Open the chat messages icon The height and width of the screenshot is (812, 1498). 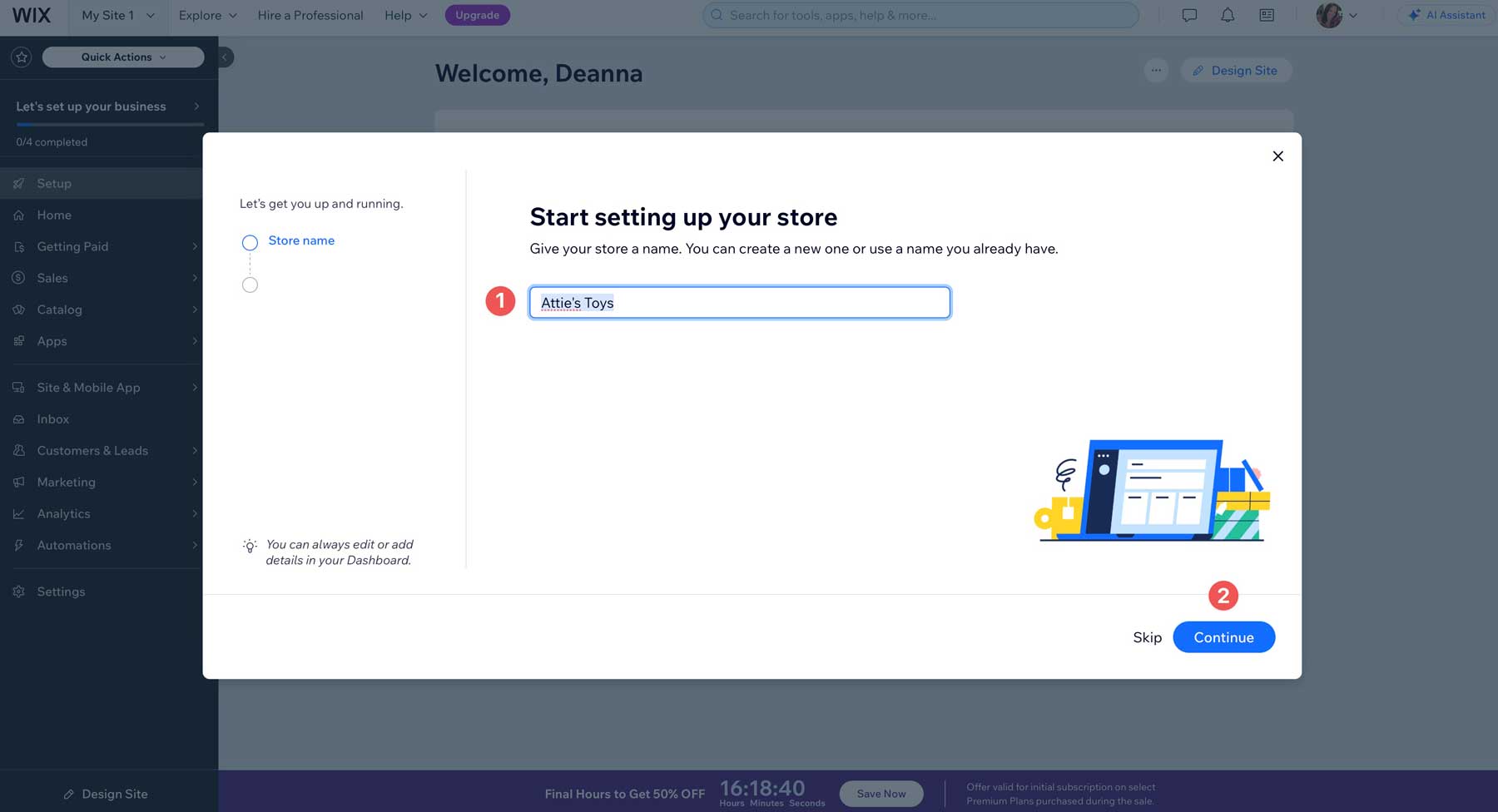(1190, 14)
